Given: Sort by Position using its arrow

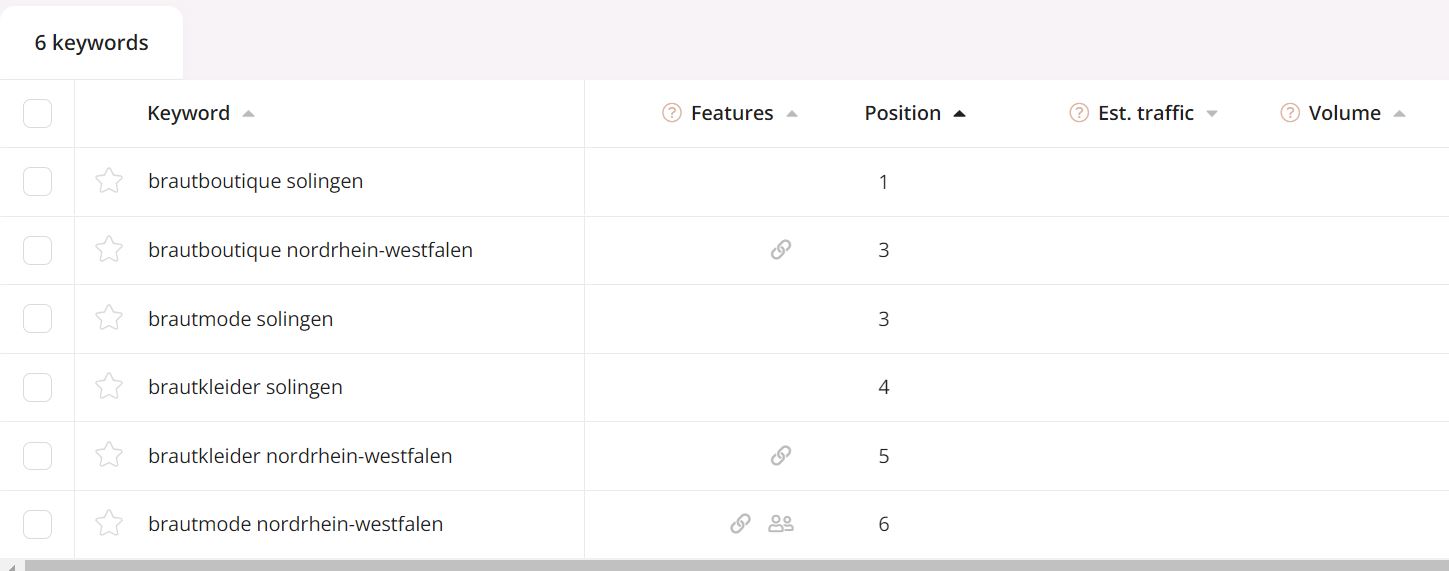Looking at the screenshot, I should point(960,114).
